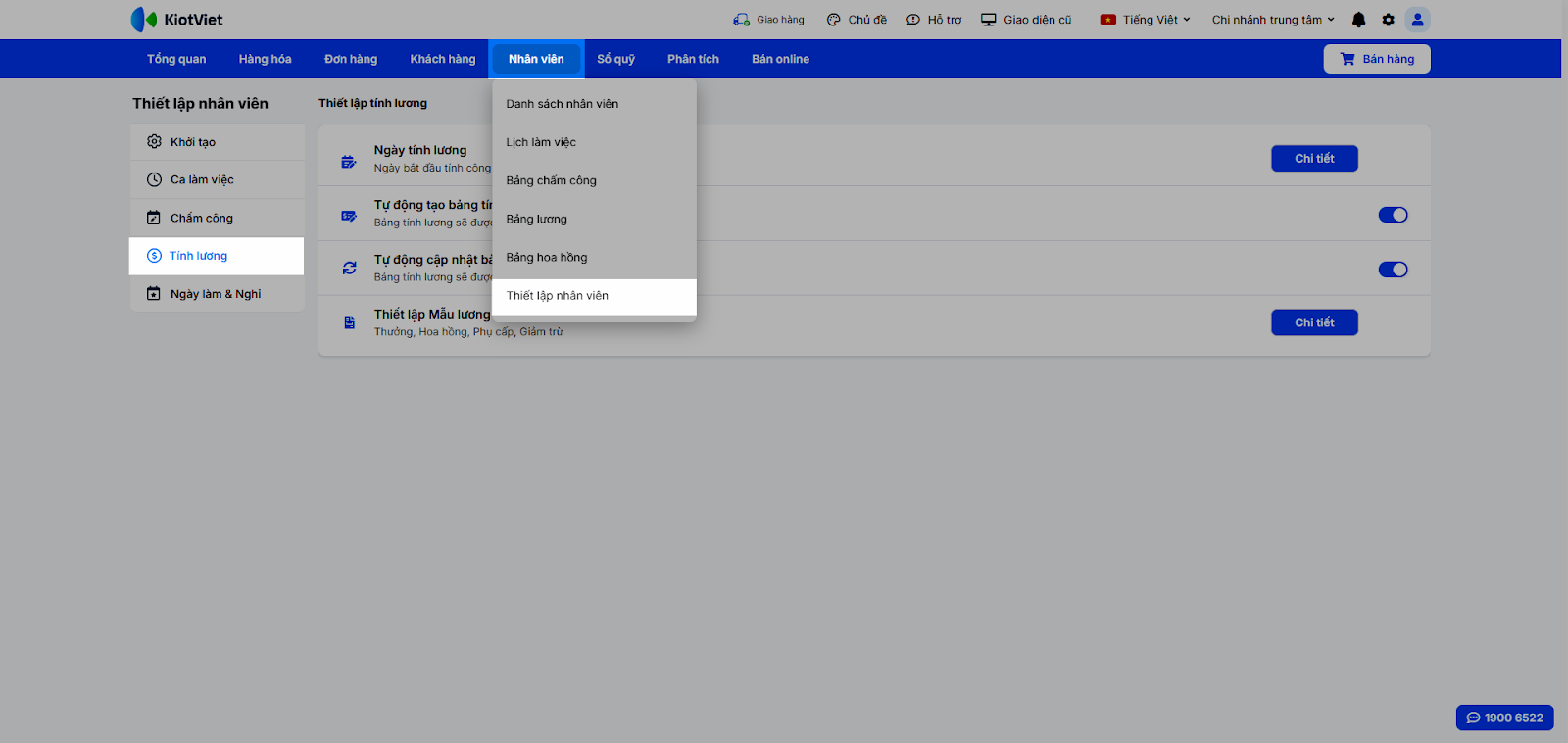Screen dimensions: 1568x743
Task: Select Khởi tạo in sidebar
Action: point(217,142)
